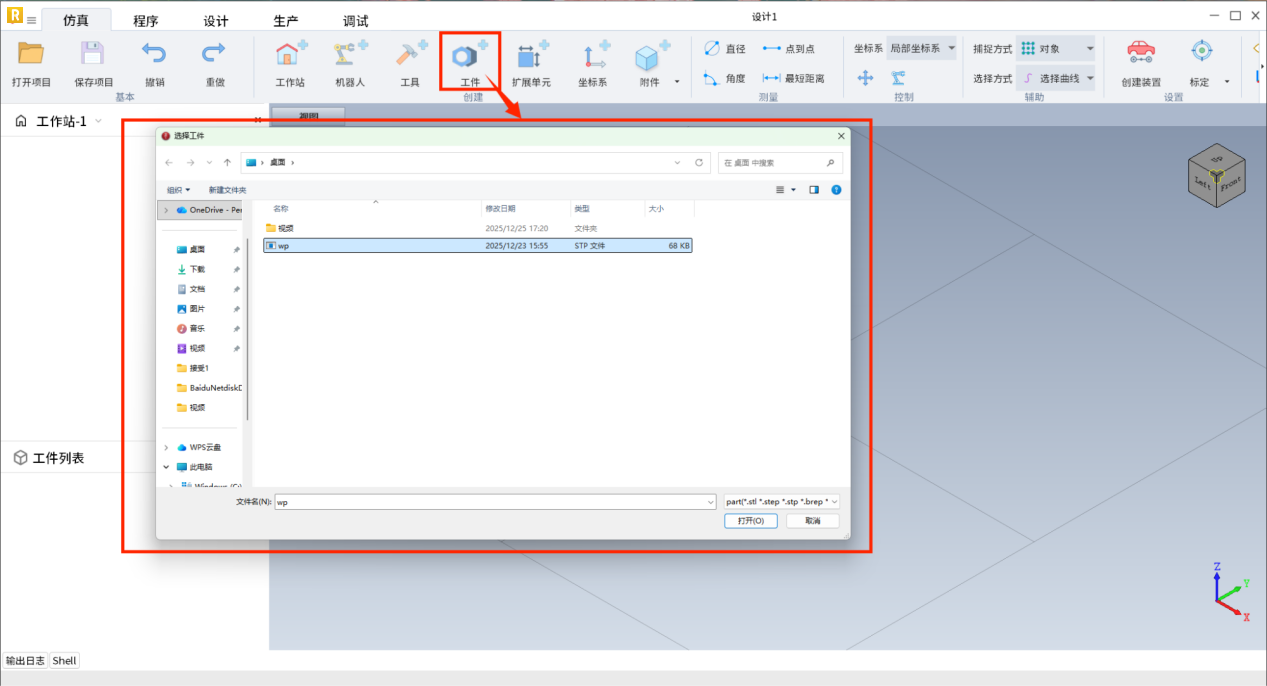Open the 局部坐标系 coordinate dropdown
This screenshot has width=1267, height=686.
click(x=922, y=48)
